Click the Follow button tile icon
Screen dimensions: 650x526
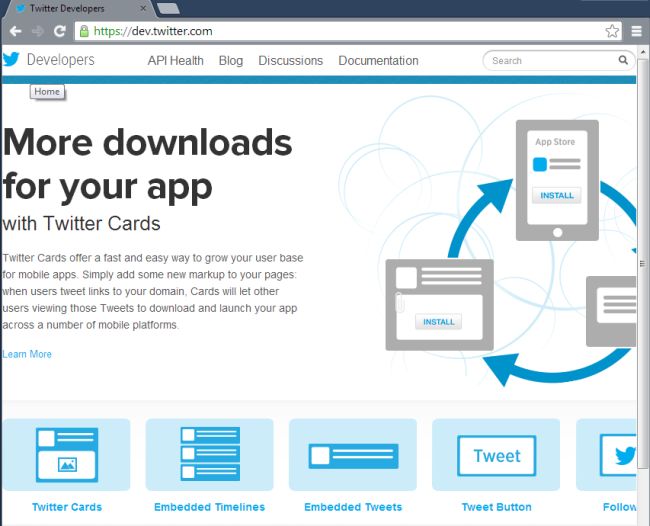point(606,455)
